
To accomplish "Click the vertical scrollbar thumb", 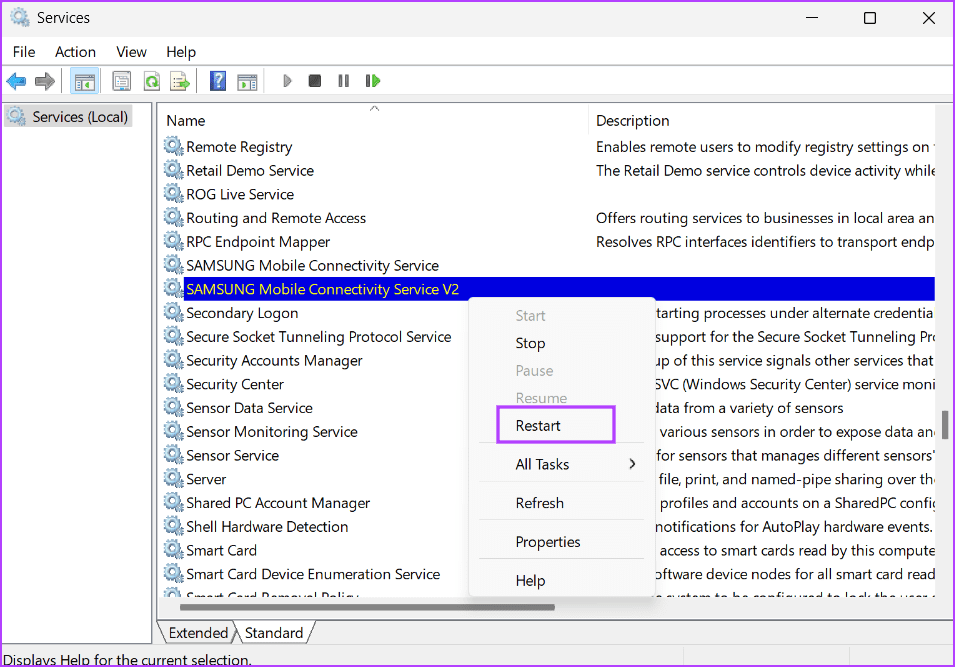I will click(945, 425).
